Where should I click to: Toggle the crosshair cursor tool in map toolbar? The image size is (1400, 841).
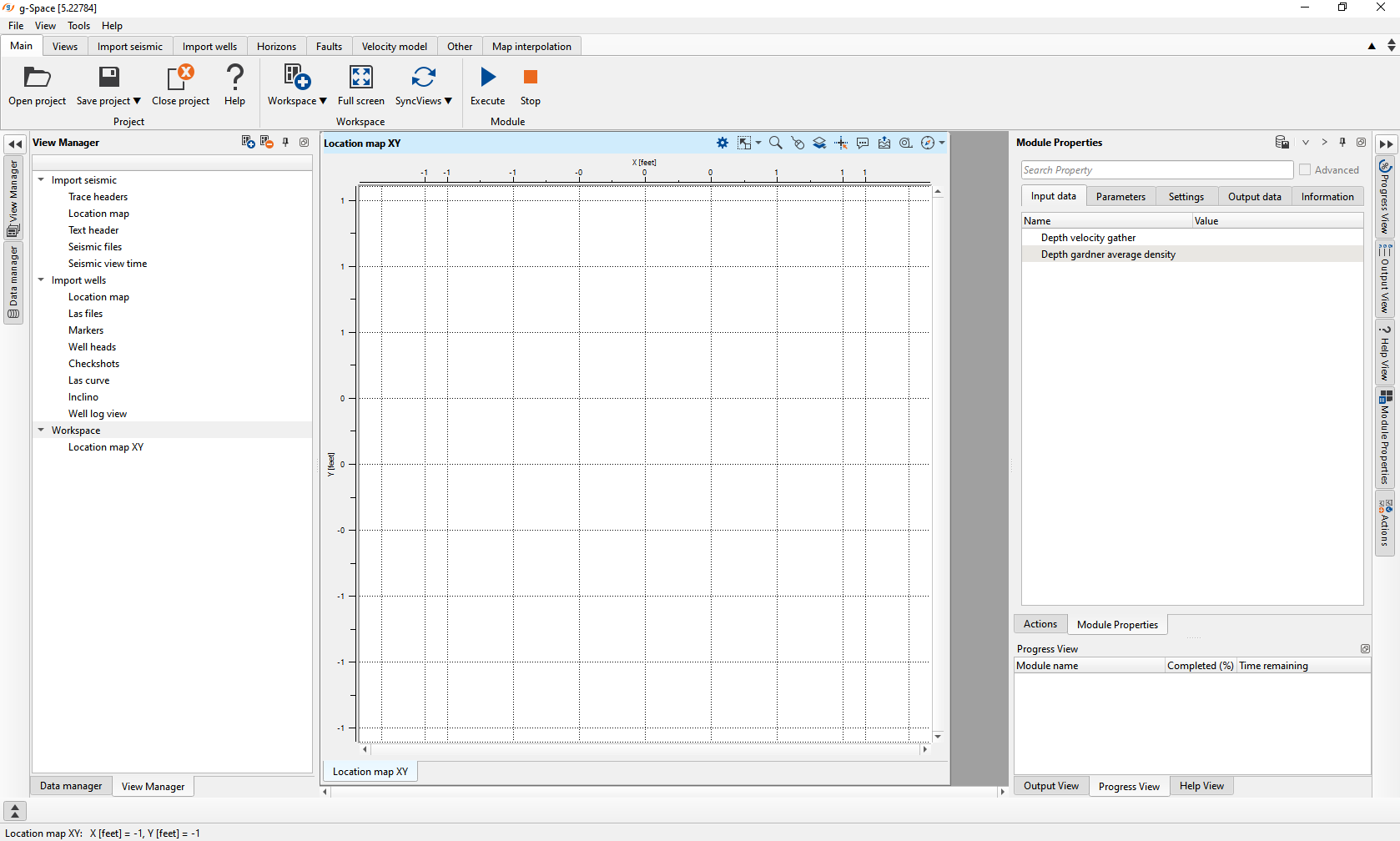click(841, 143)
